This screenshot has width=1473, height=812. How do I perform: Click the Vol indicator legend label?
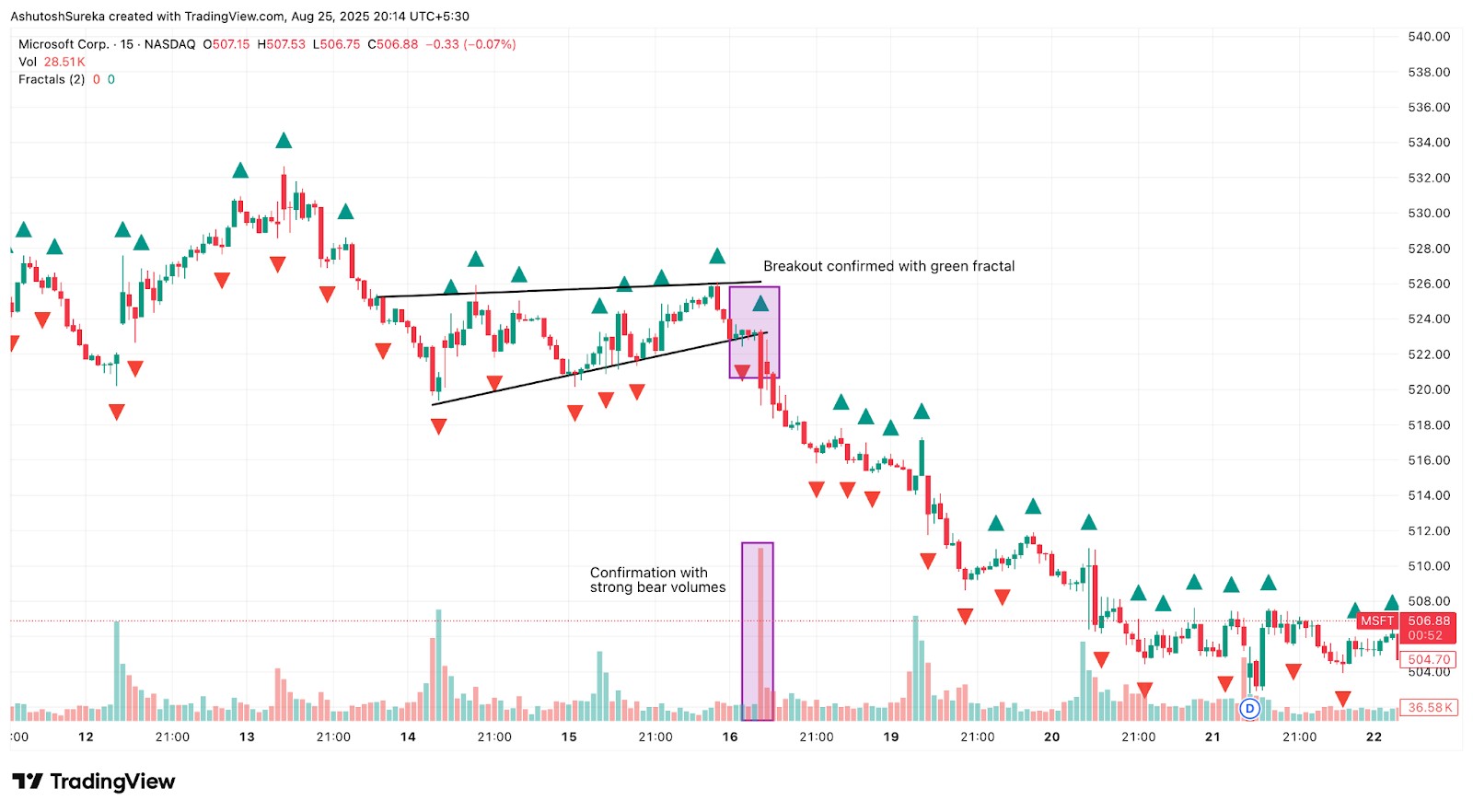pos(28,62)
